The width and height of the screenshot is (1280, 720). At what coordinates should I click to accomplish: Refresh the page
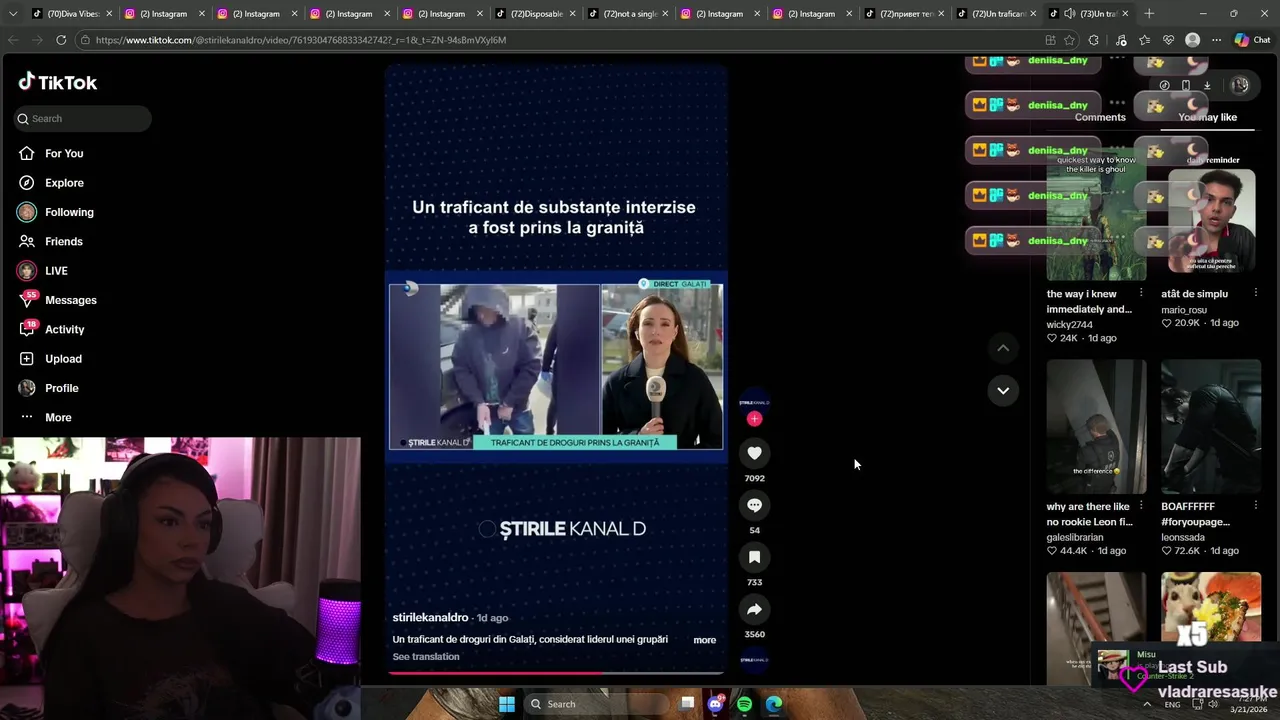coord(61,40)
